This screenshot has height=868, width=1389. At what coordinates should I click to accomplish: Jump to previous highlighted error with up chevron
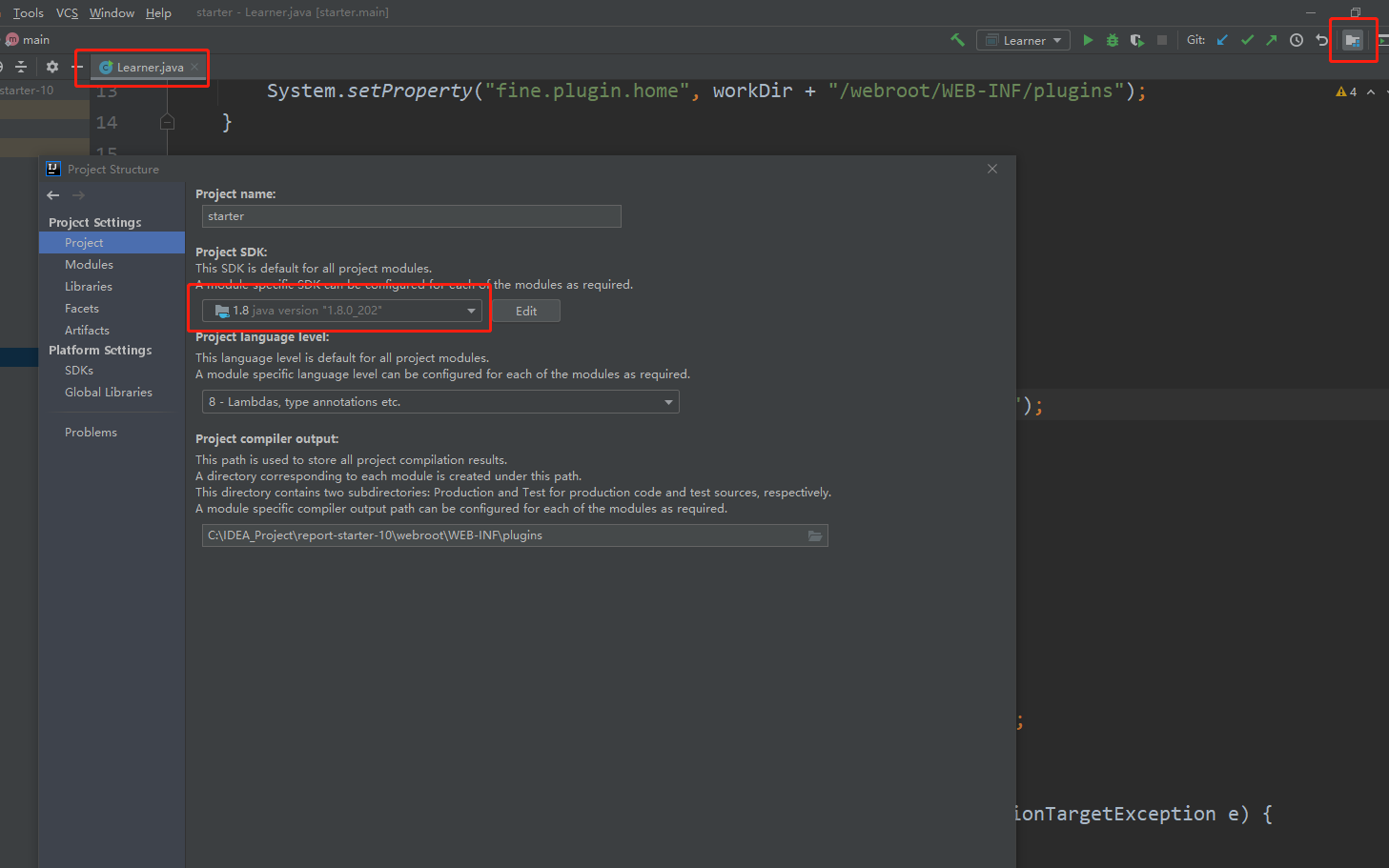pyautogui.click(x=1371, y=91)
